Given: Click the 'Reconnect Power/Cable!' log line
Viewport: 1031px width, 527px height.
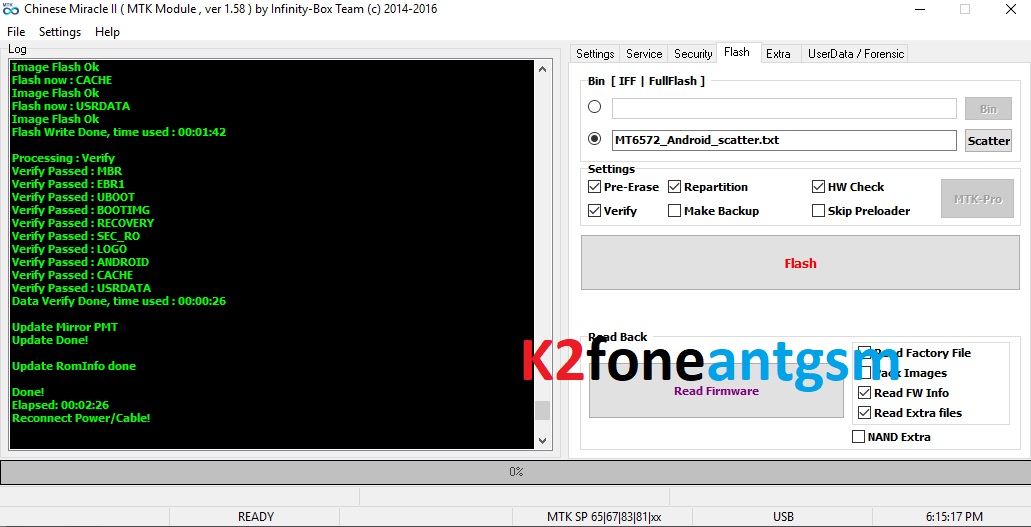Looking at the screenshot, I should point(81,418).
